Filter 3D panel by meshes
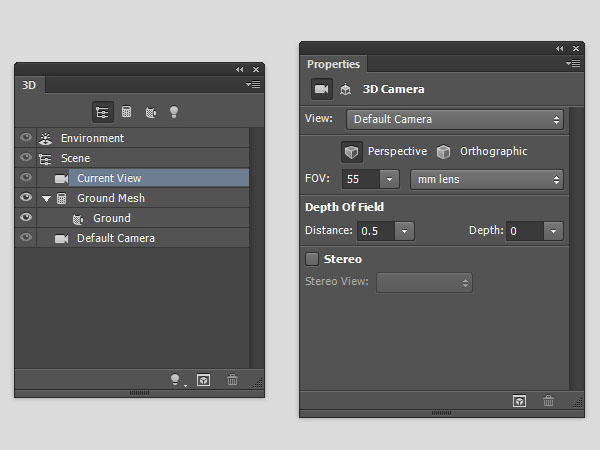 tap(127, 112)
